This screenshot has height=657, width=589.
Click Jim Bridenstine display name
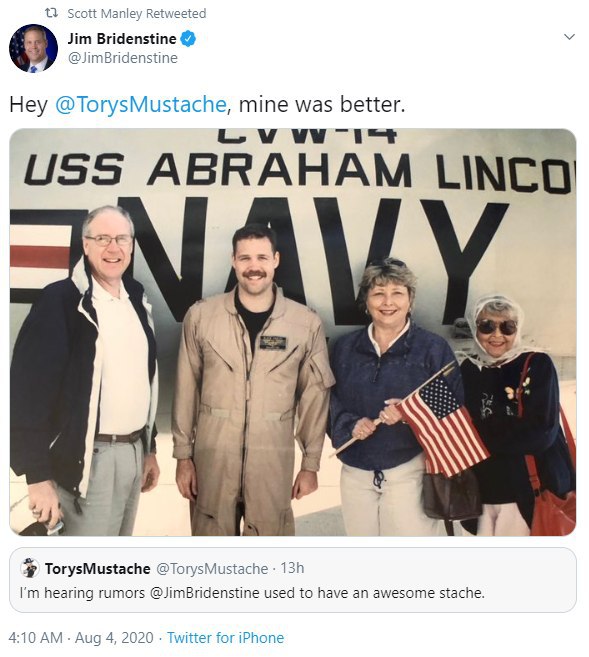tap(122, 39)
